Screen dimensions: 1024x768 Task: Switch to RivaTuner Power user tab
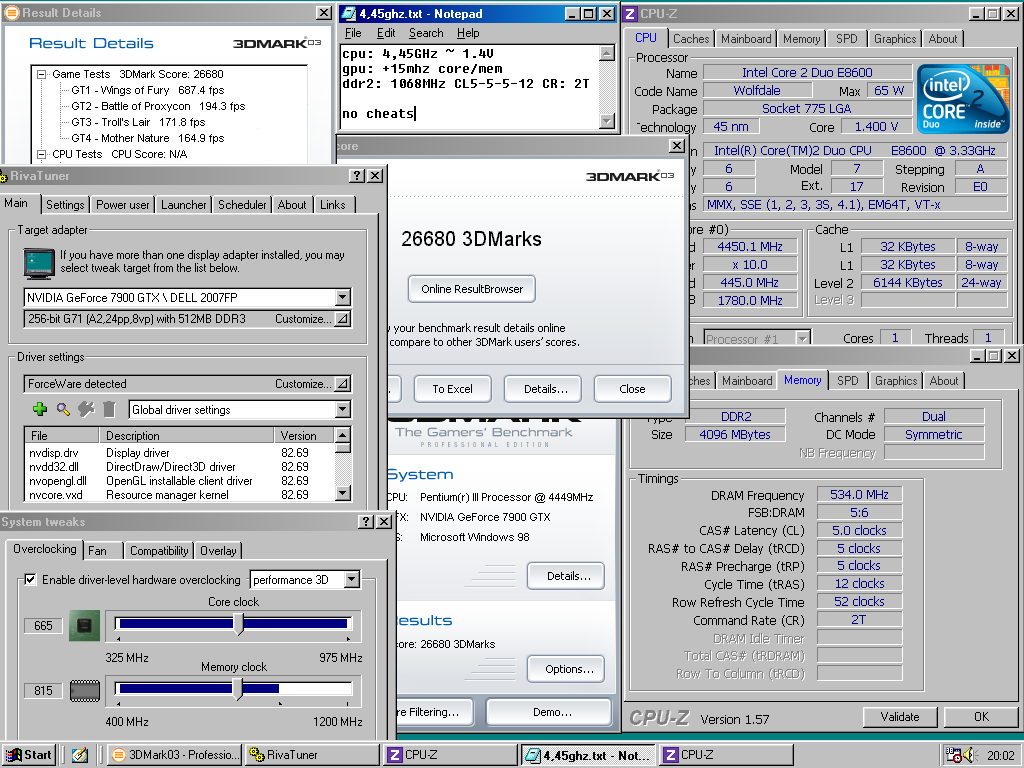123,205
